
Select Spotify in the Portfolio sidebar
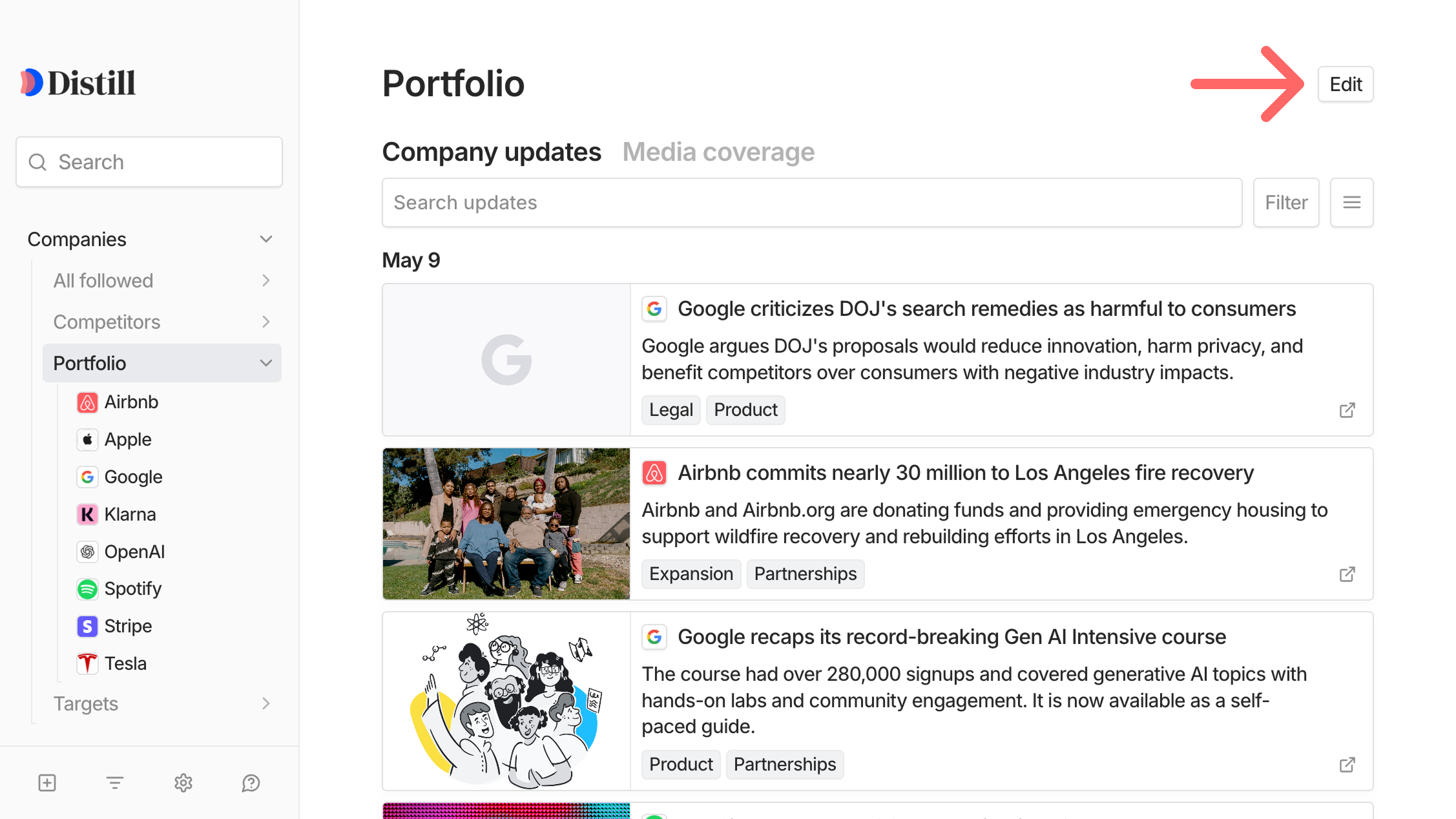[x=132, y=588]
